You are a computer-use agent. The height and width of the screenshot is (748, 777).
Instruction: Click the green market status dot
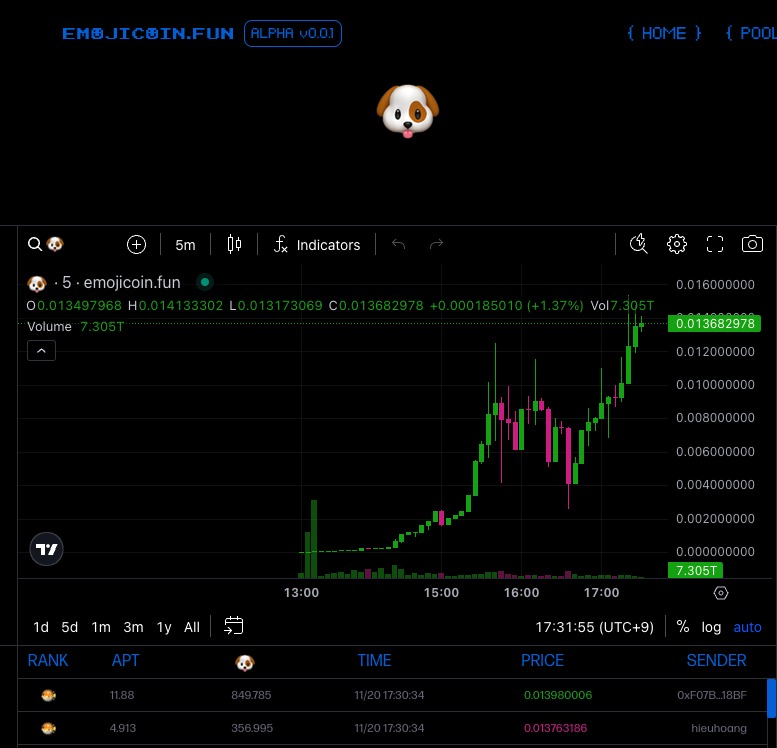(x=205, y=283)
